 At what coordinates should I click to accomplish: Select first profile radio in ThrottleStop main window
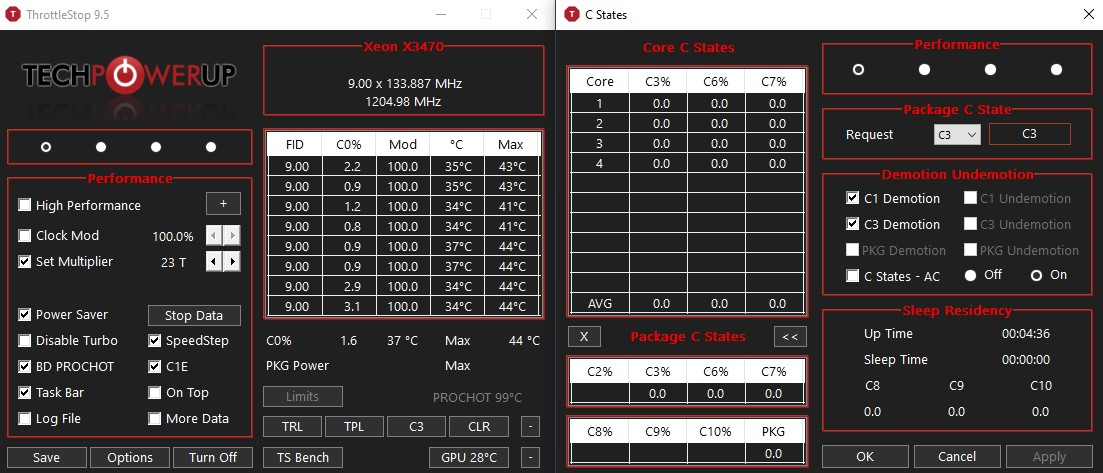pos(46,147)
